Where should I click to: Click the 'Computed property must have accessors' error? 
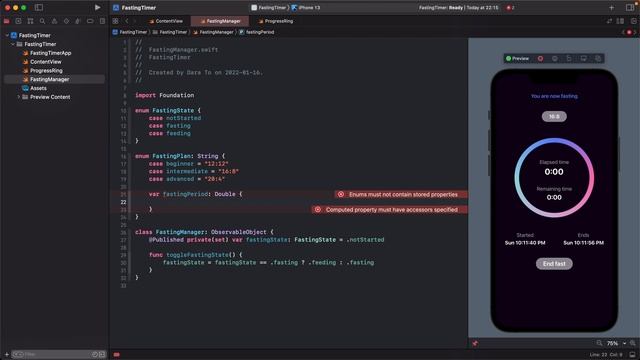click(390, 209)
